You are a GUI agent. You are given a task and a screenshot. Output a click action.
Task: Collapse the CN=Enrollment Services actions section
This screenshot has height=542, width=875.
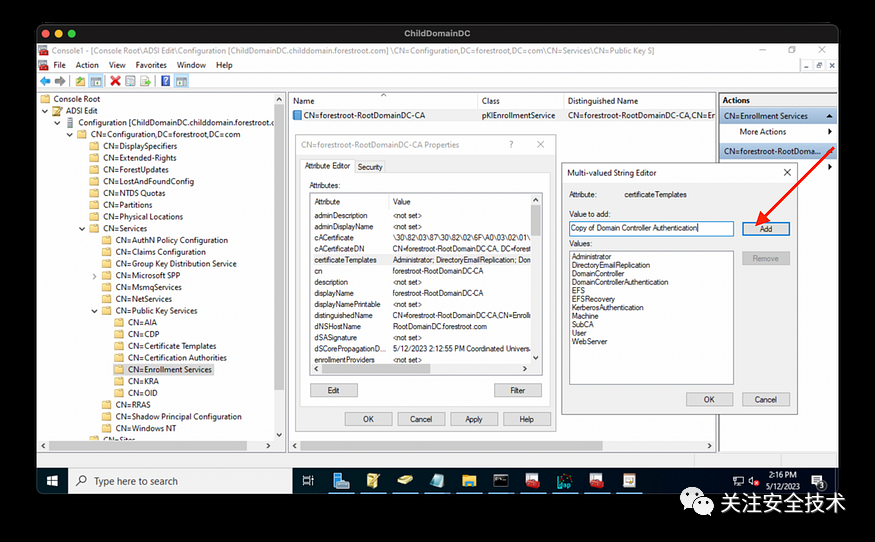tap(829, 116)
